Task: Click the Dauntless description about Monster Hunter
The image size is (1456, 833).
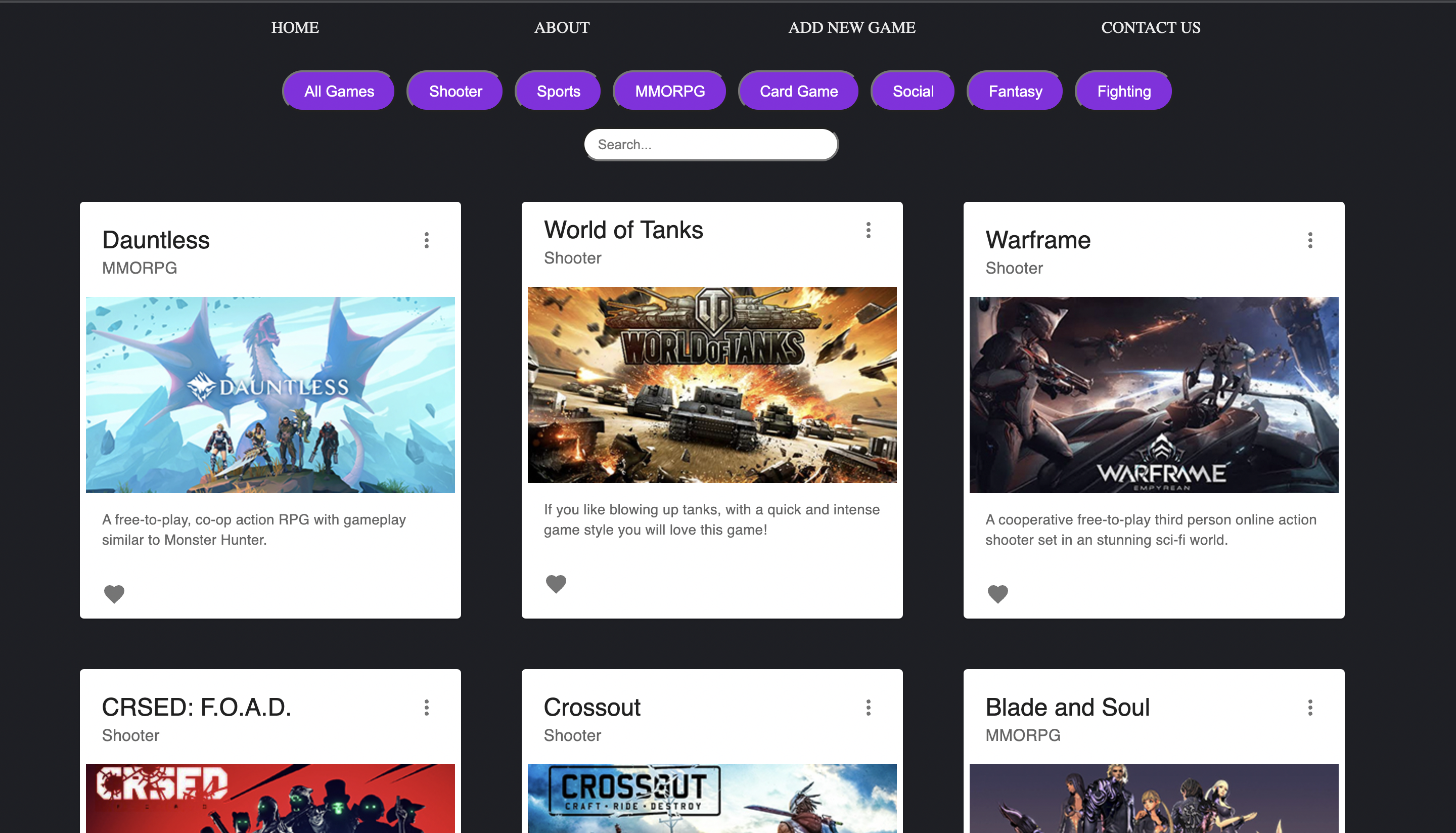Action: 254,530
